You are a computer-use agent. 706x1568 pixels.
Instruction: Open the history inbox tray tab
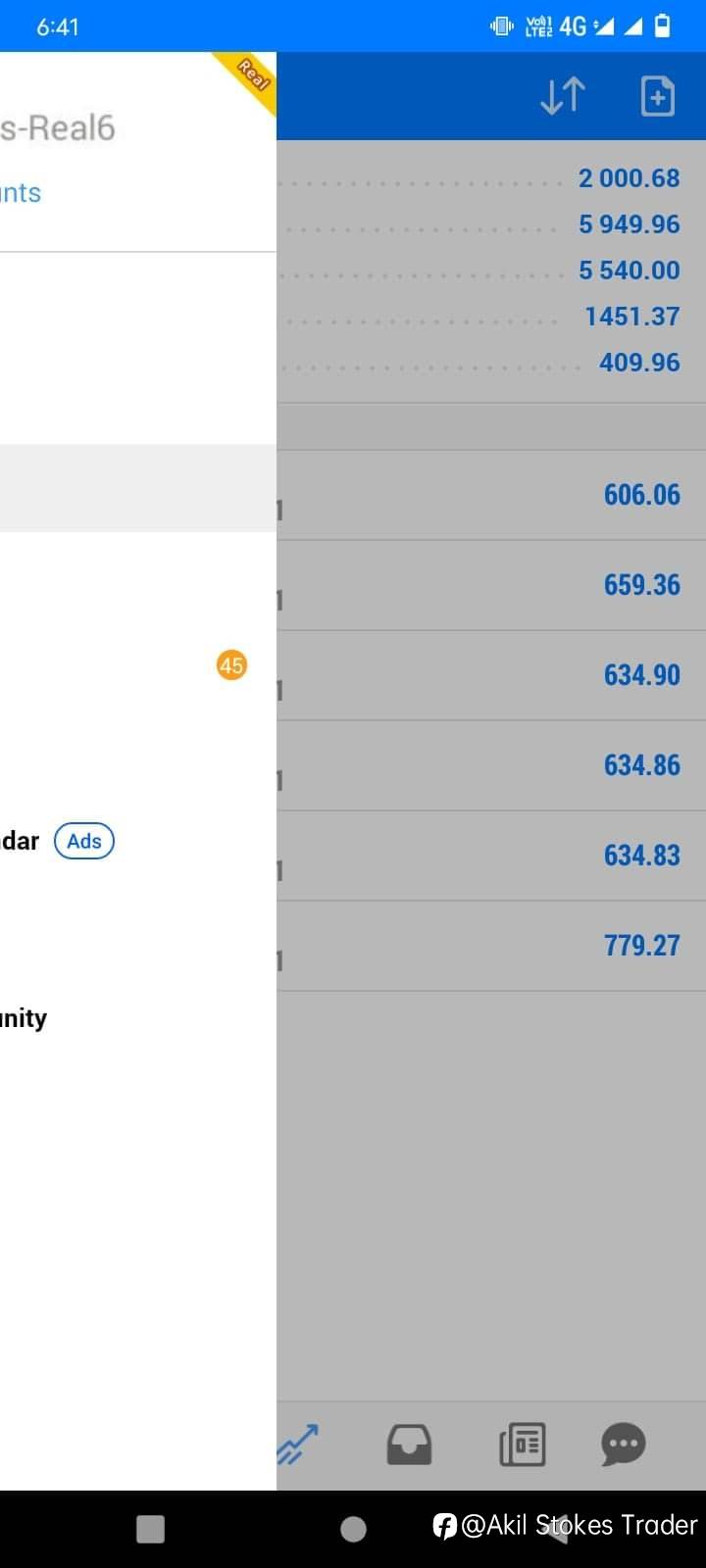pyautogui.click(x=409, y=1445)
